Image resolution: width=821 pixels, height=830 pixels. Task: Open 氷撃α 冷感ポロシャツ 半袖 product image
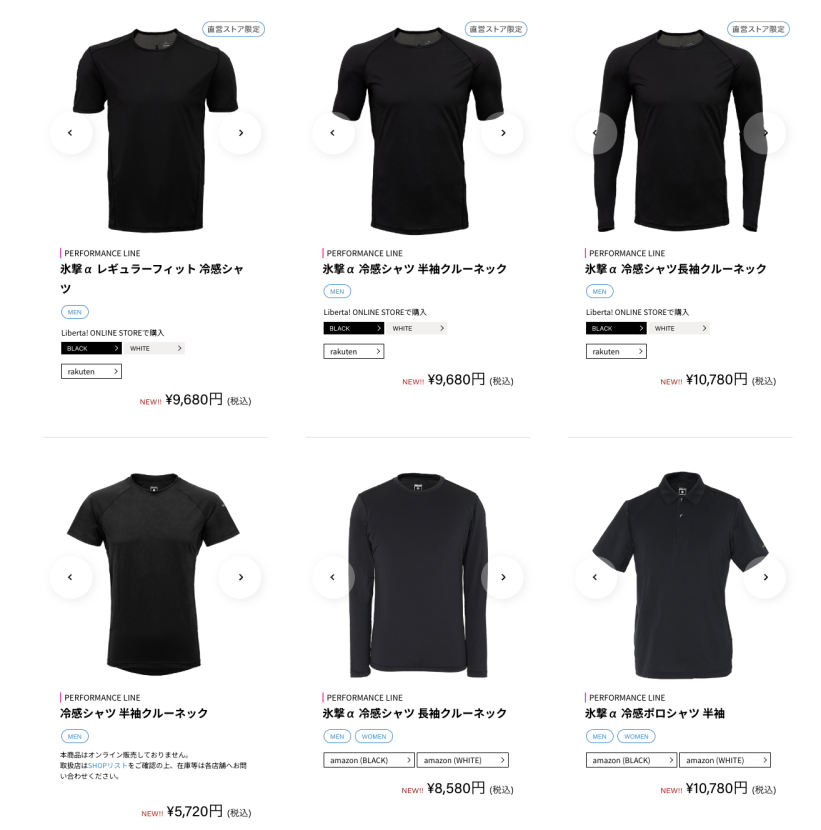(680, 575)
